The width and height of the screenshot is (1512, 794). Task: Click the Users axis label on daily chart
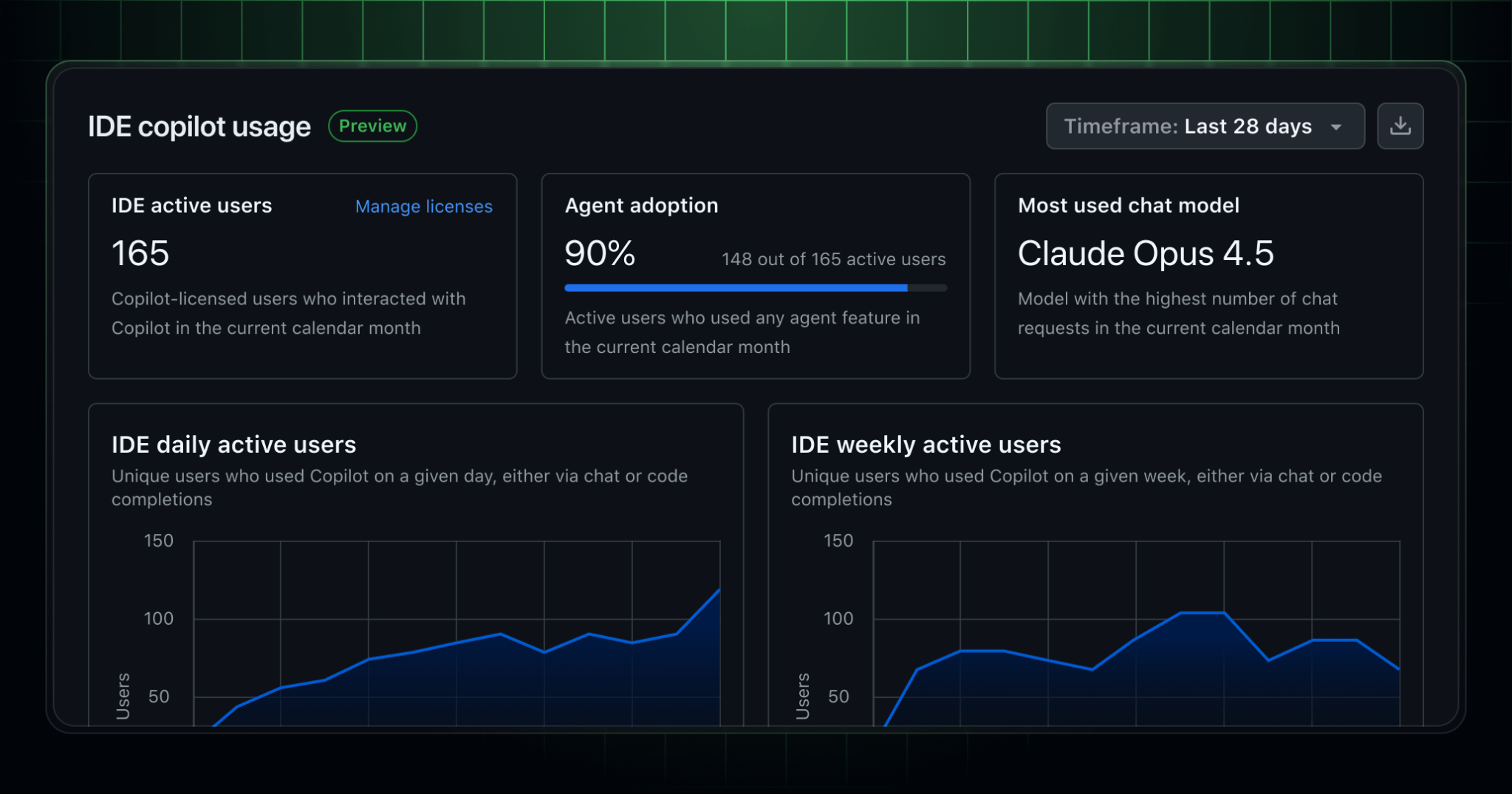pos(123,697)
